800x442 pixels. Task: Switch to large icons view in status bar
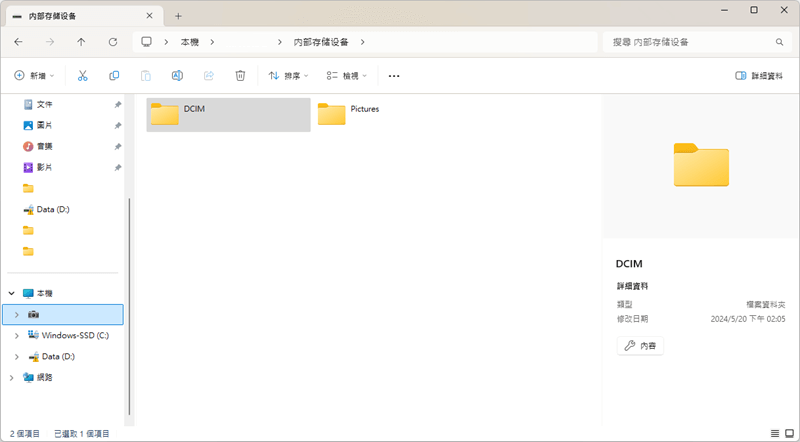[x=790, y=434]
